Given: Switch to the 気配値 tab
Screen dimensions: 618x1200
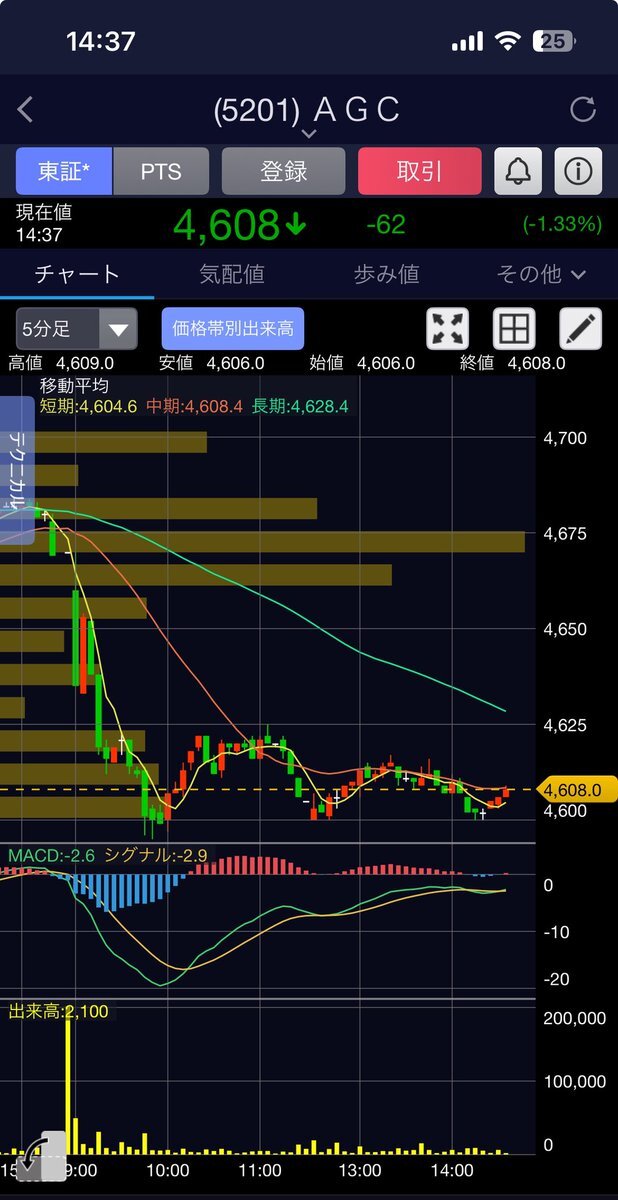Looking at the screenshot, I should [x=232, y=274].
